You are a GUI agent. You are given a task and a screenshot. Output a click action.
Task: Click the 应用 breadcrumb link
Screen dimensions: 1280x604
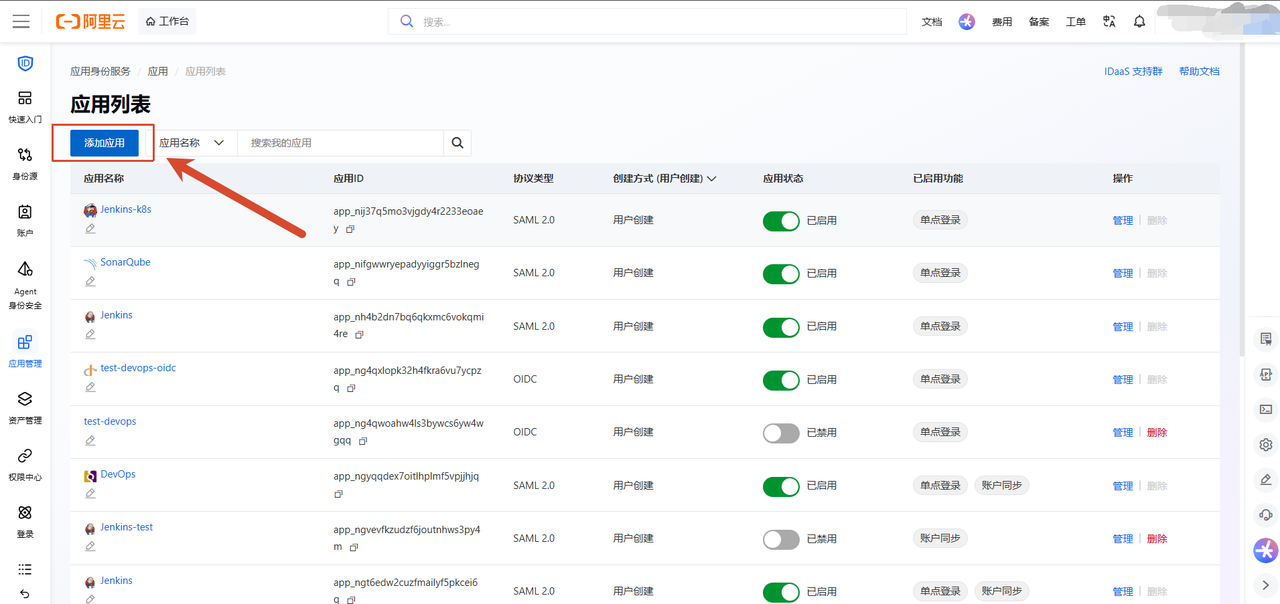tap(158, 71)
